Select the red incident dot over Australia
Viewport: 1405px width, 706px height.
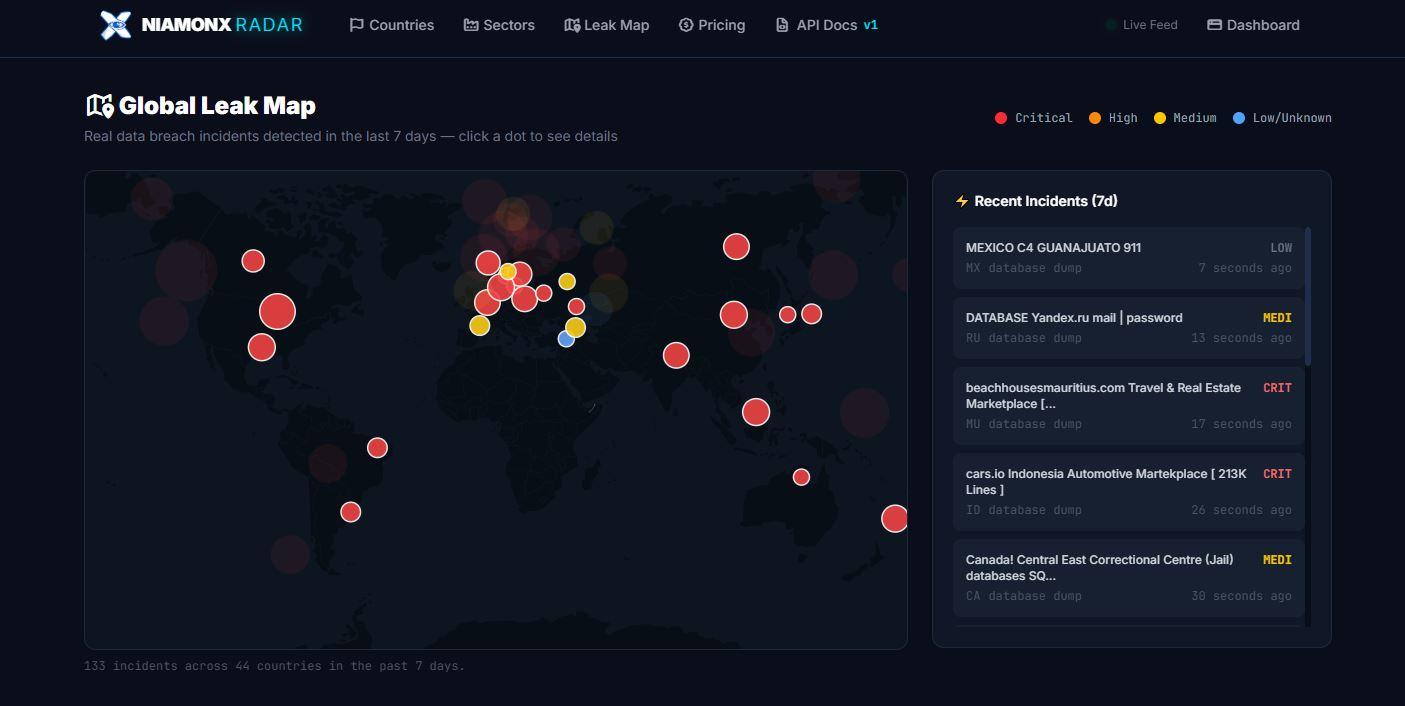pyautogui.click(x=801, y=477)
